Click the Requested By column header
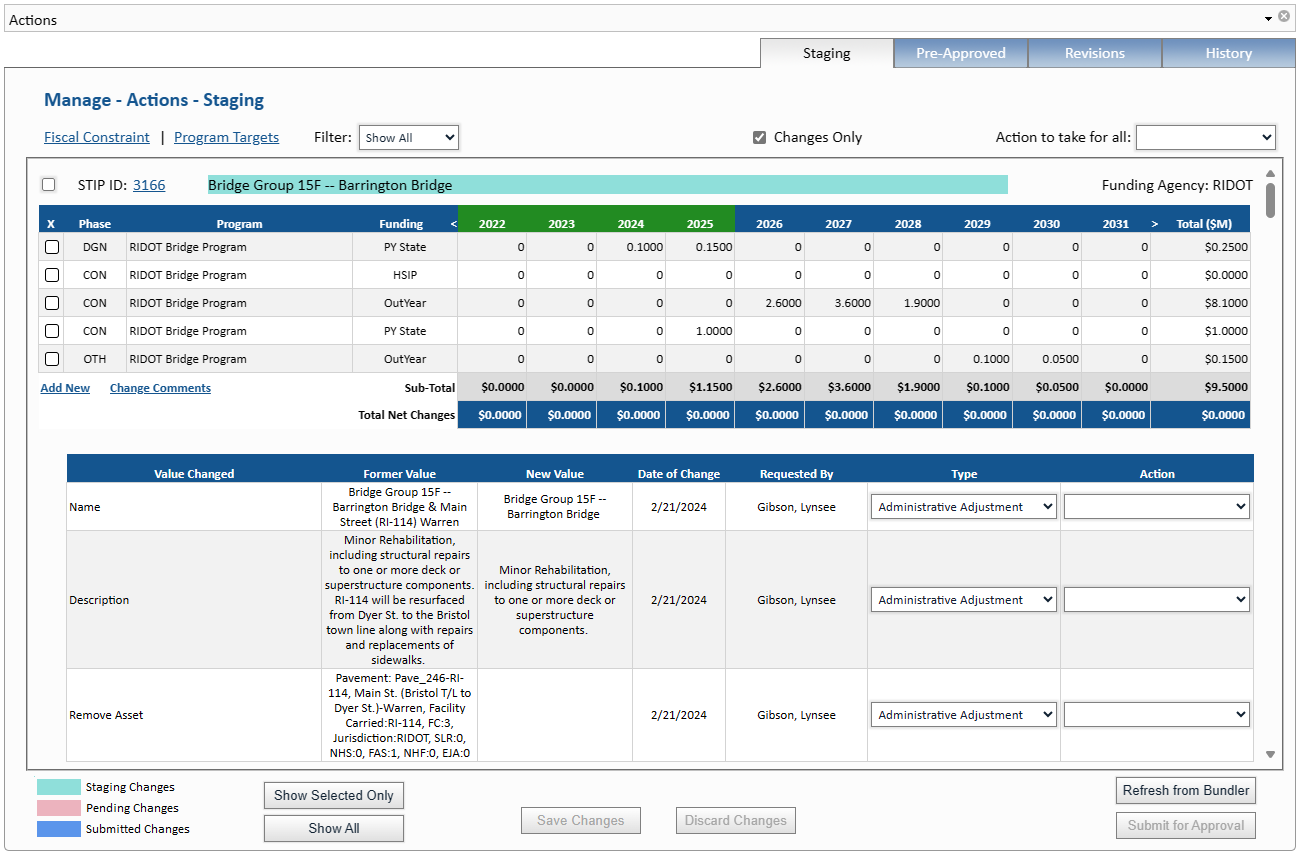Screen dimensions: 1299x855 click(796, 474)
